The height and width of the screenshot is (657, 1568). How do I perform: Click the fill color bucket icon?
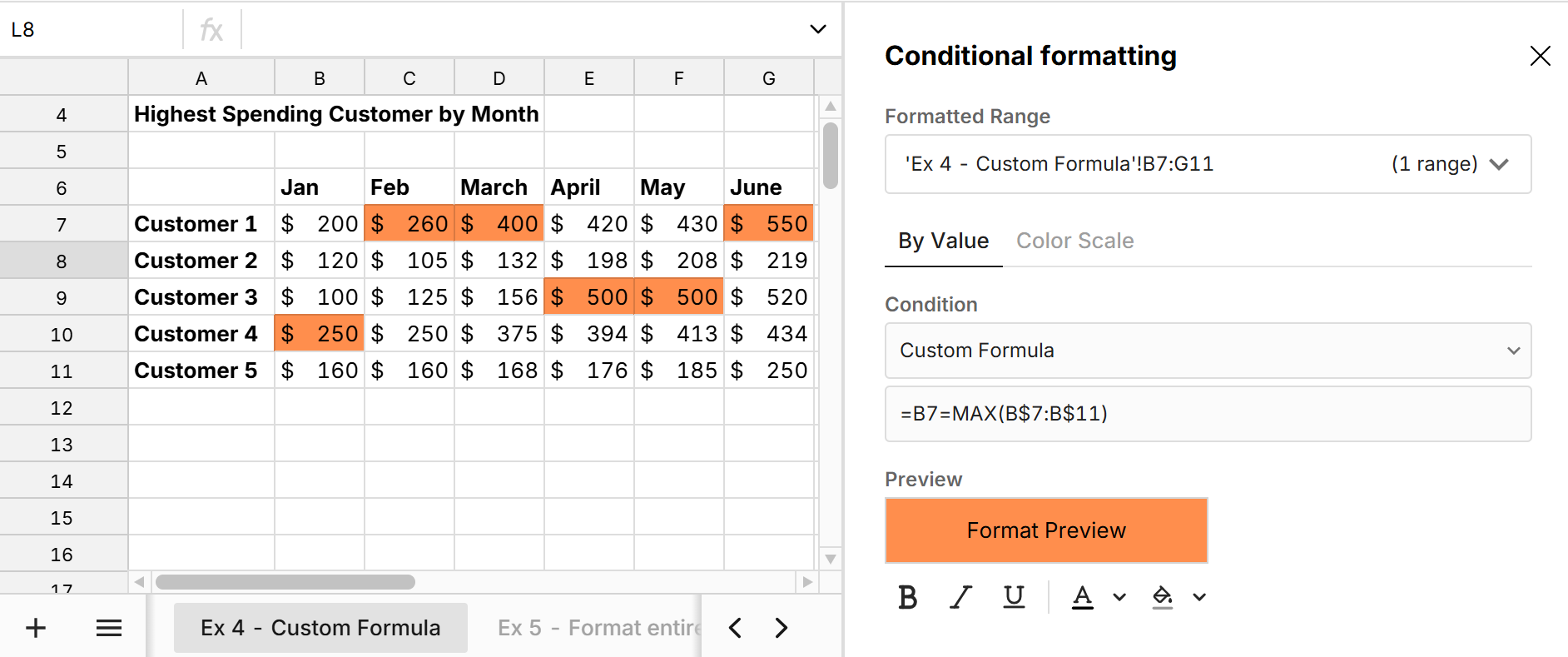(1162, 597)
